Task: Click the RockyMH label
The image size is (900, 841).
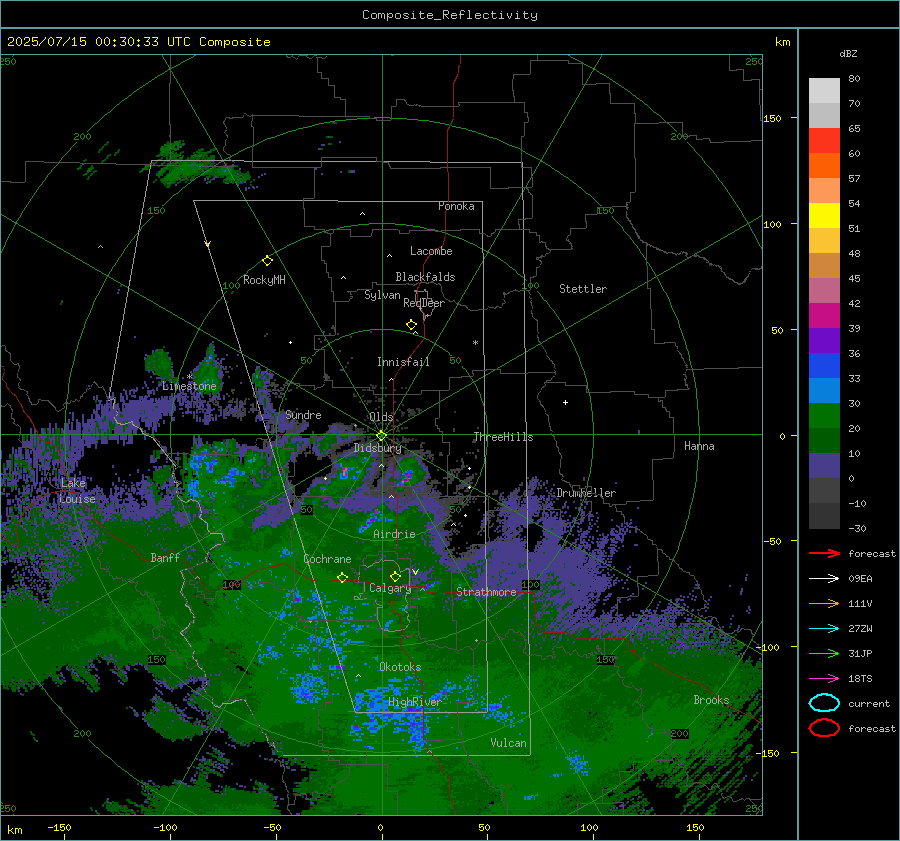Action: coord(264,280)
